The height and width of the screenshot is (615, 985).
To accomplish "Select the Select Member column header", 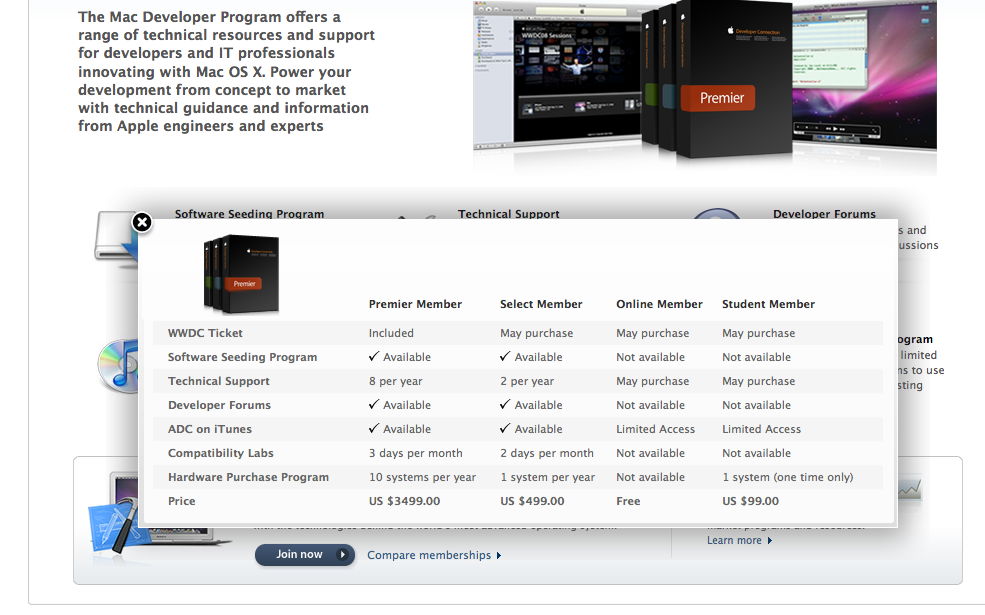I will [x=541, y=304].
